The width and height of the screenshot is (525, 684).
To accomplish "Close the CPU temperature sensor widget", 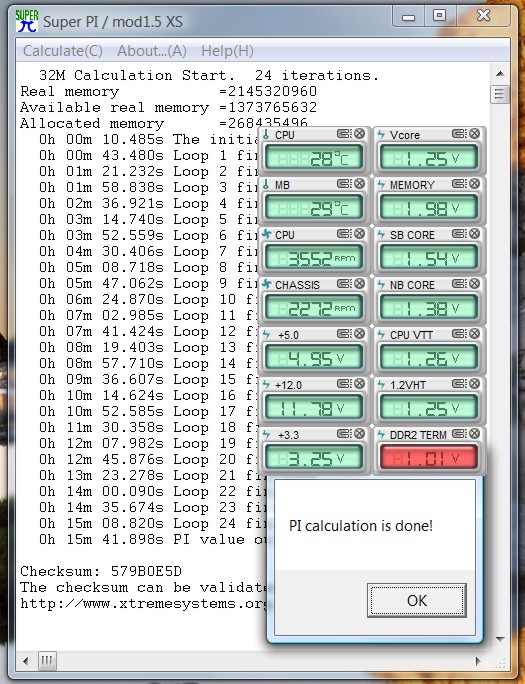I will tap(359, 134).
